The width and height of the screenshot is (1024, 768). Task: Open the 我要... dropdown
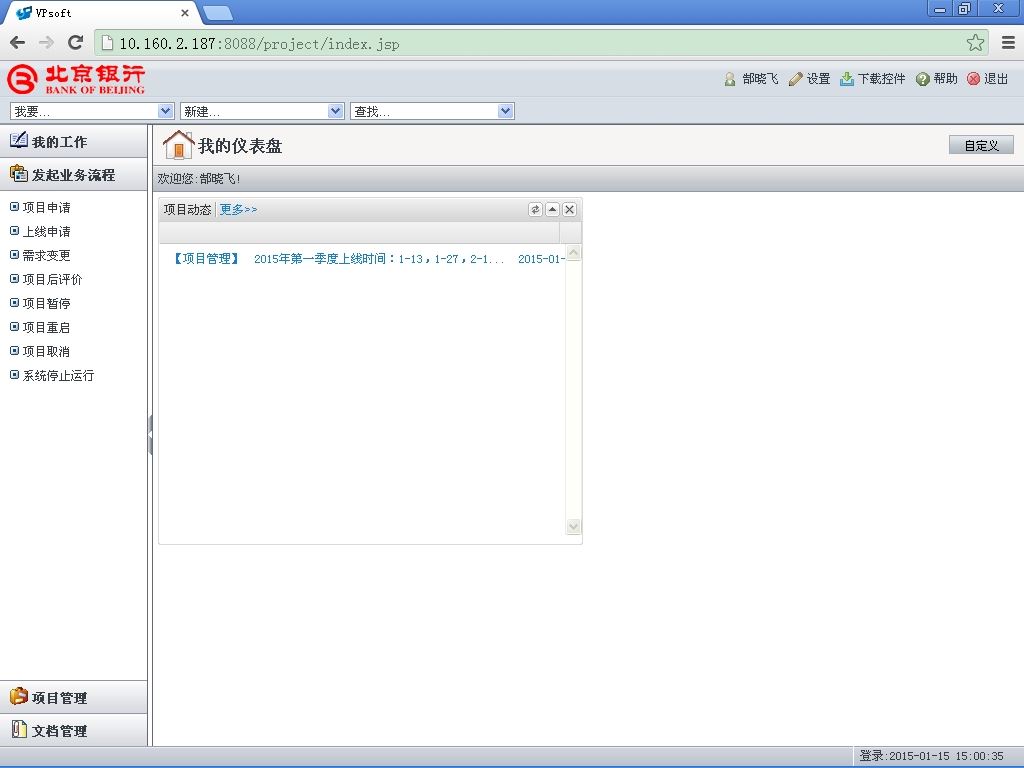point(91,112)
